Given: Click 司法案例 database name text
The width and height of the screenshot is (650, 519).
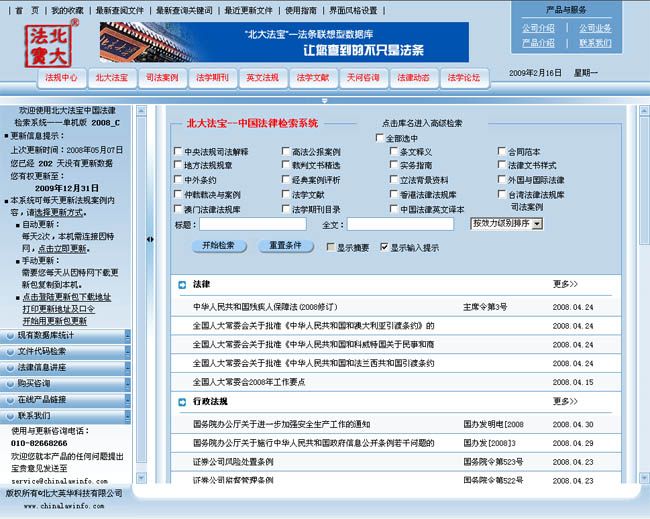Looking at the screenshot, I should pos(526,207).
